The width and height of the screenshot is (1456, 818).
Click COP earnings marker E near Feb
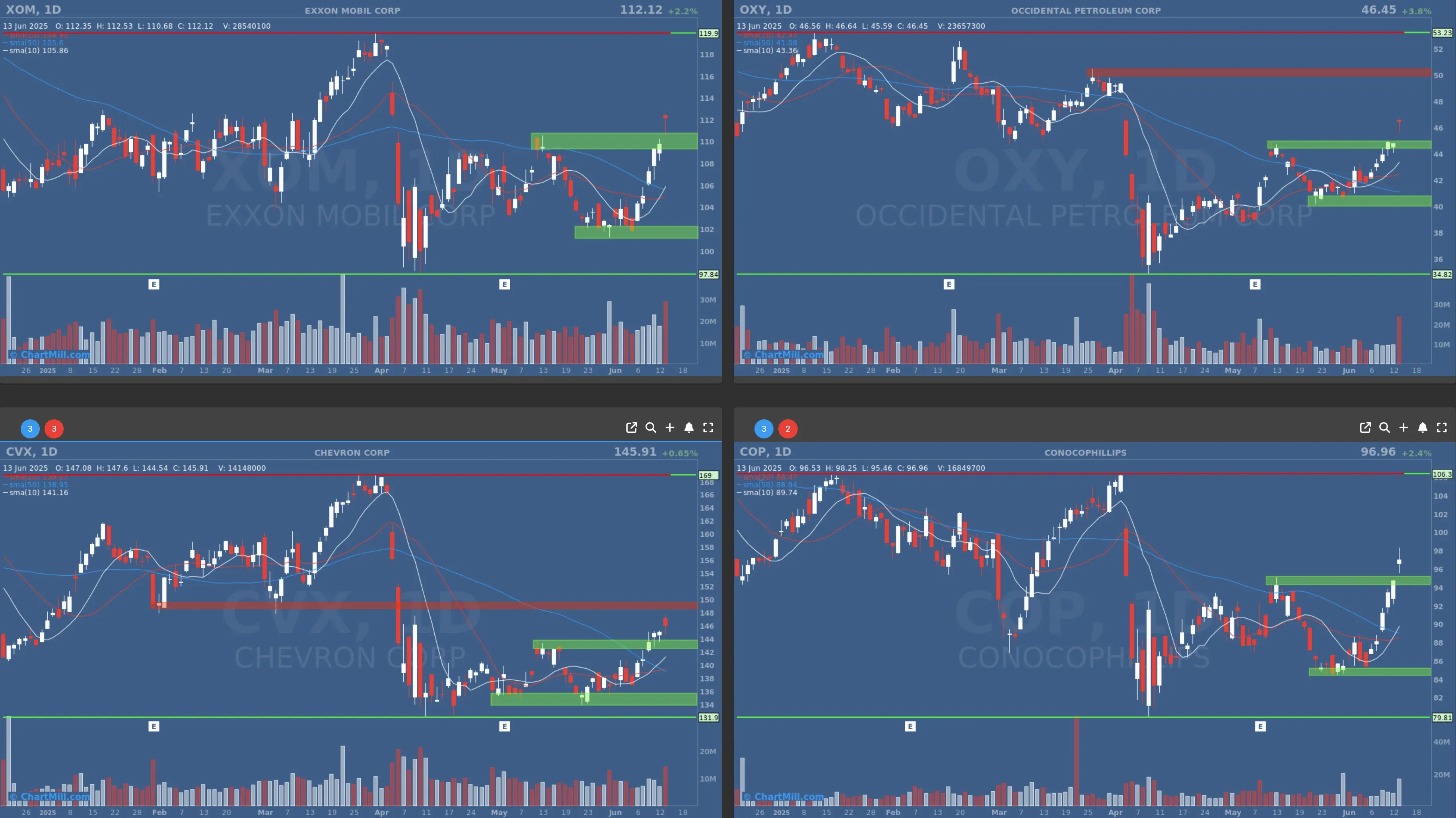(910, 726)
